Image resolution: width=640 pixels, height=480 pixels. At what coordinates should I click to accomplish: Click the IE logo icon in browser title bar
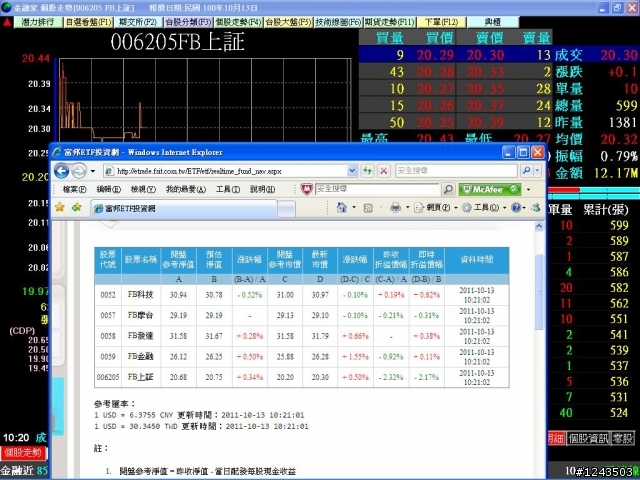pyautogui.click(x=57, y=152)
